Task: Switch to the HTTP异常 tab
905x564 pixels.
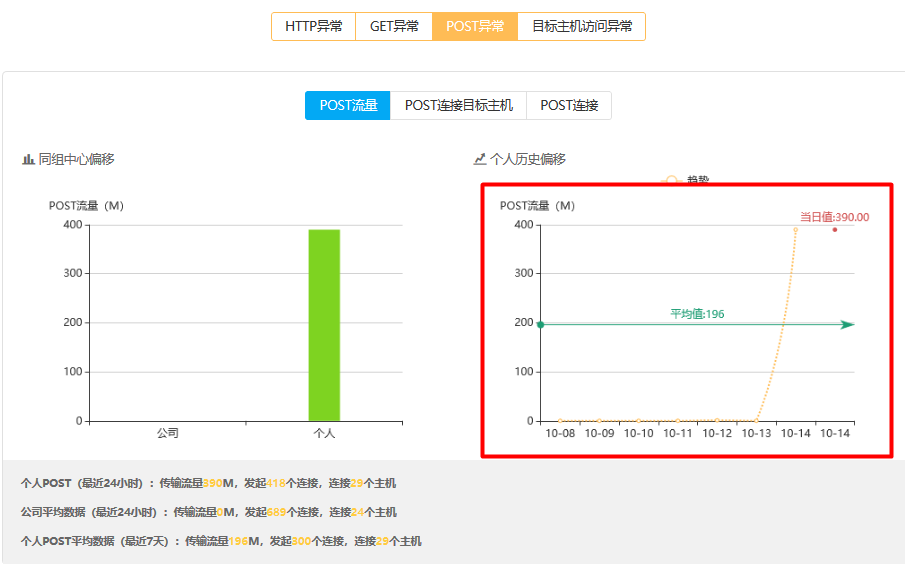Action: pyautogui.click(x=313, y=27)
